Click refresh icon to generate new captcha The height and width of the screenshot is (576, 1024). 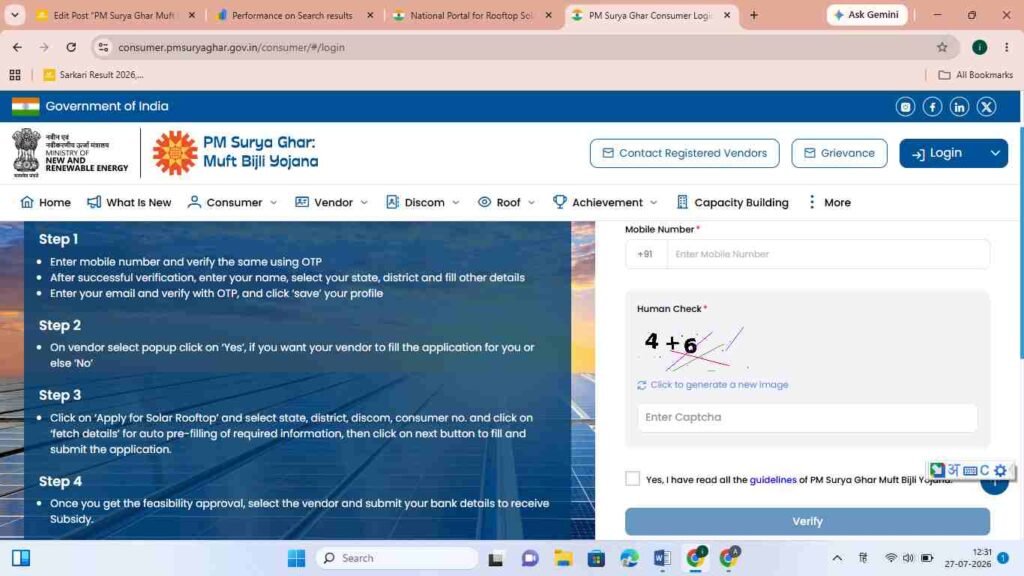click(x=641, y=385)
